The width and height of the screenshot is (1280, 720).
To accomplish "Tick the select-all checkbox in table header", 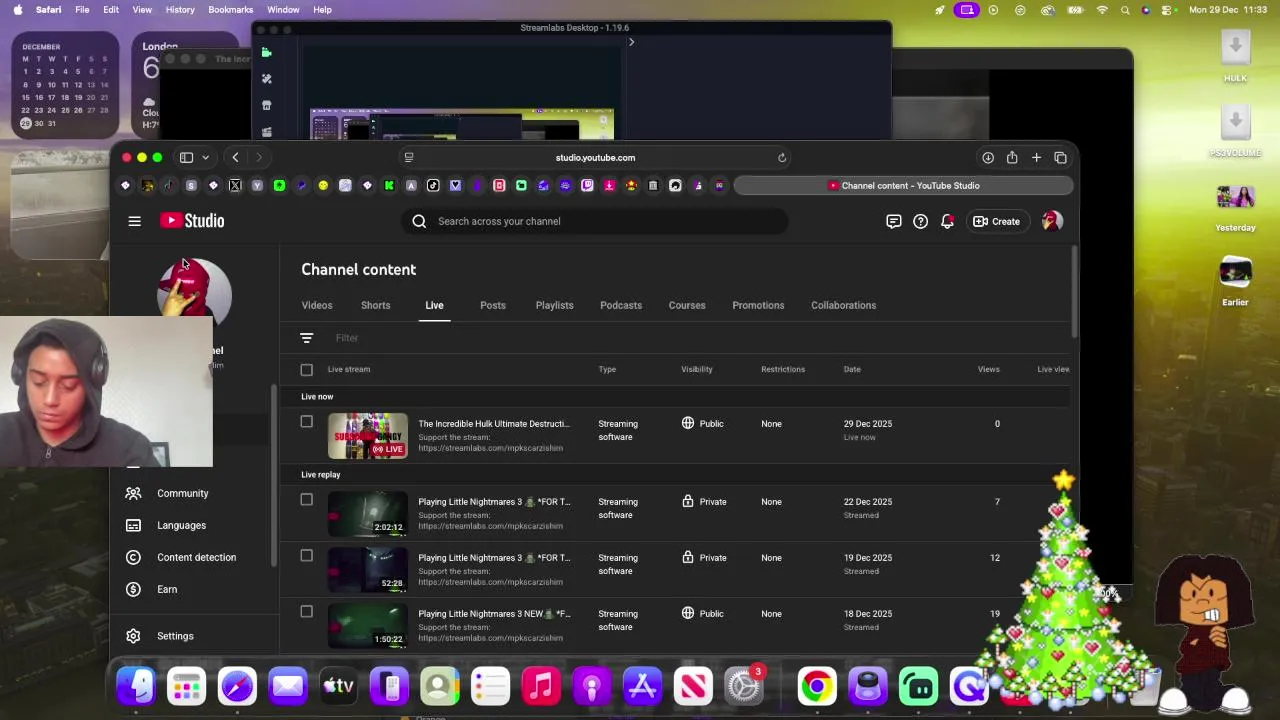I will pyautogui.click(x=307, y=370).
